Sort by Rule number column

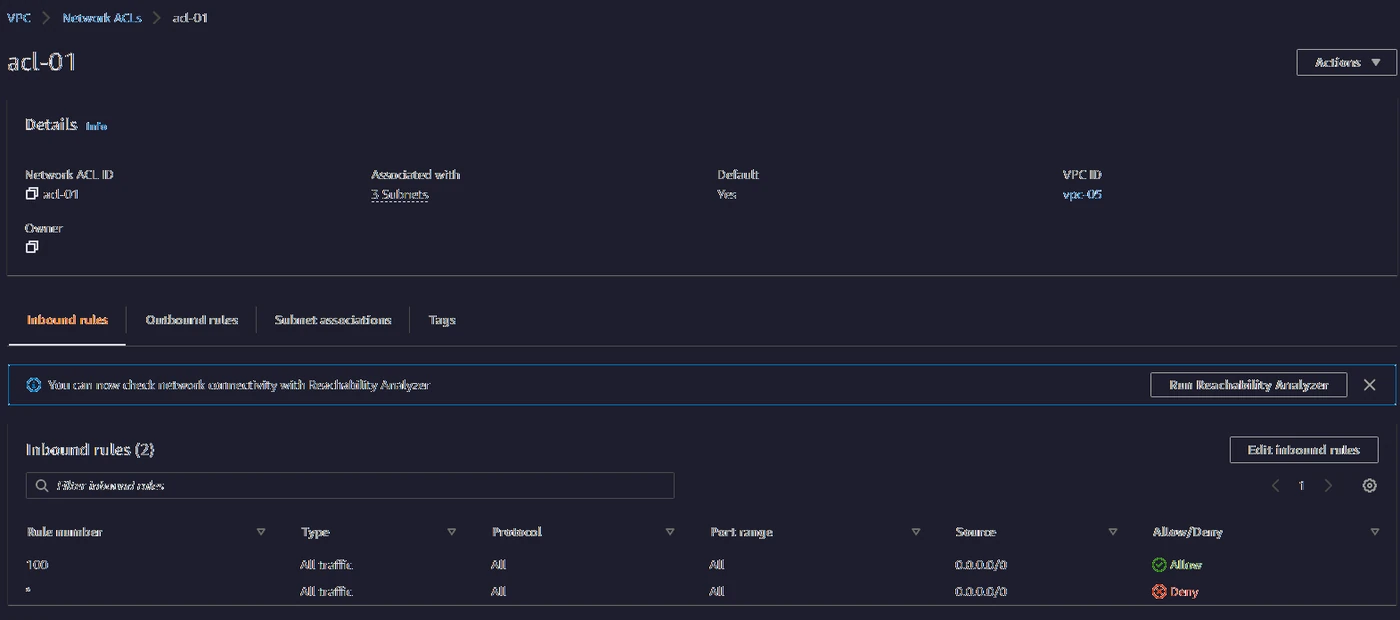[261, 532]
